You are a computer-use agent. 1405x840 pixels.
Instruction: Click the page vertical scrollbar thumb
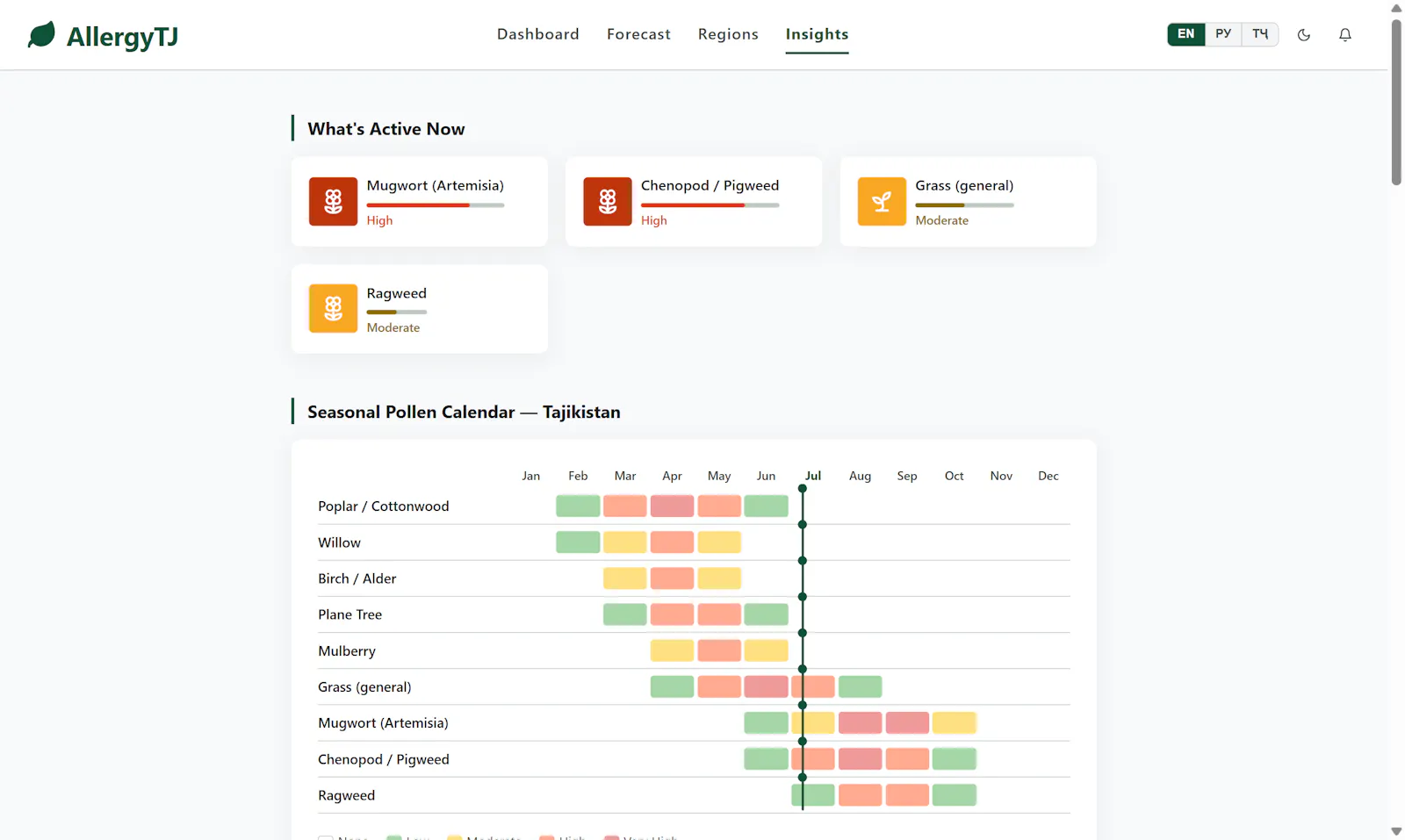[1396, 102]
